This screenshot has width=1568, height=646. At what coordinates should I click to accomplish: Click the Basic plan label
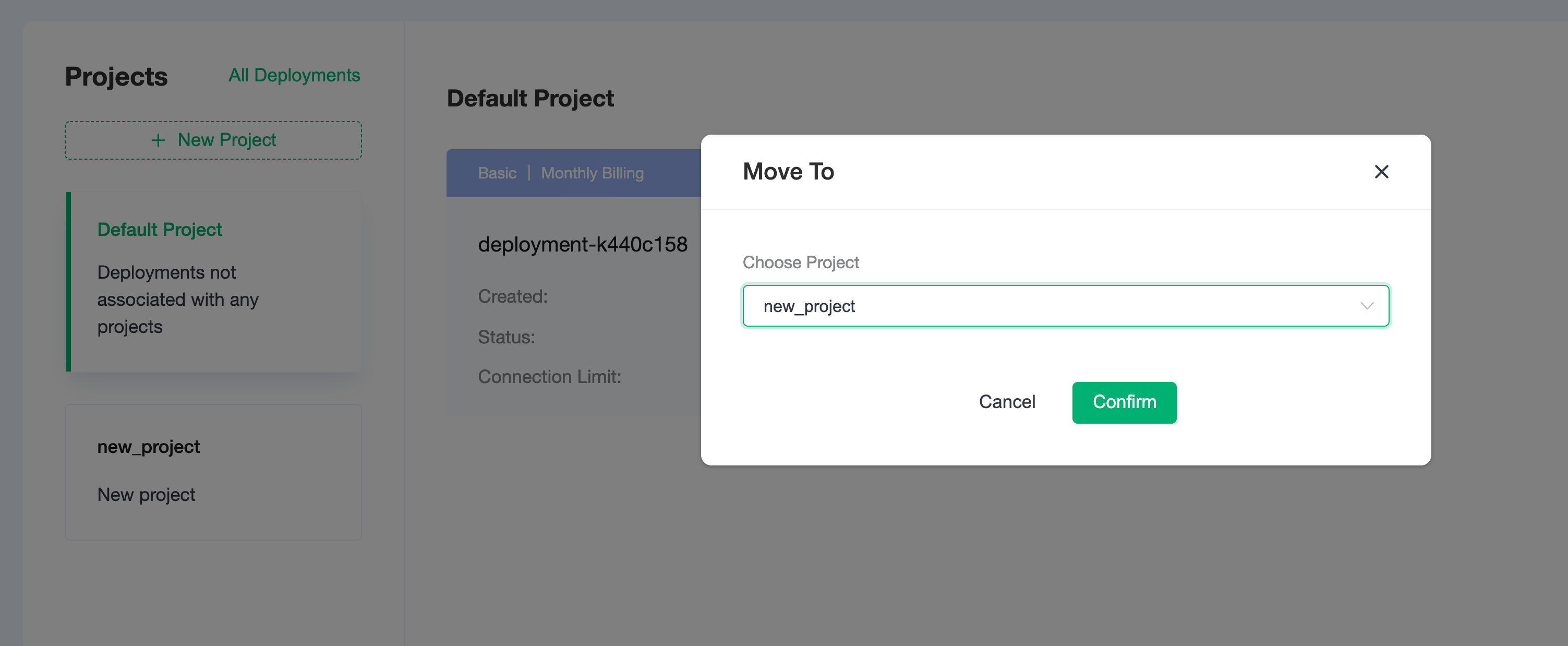[497, 173]
